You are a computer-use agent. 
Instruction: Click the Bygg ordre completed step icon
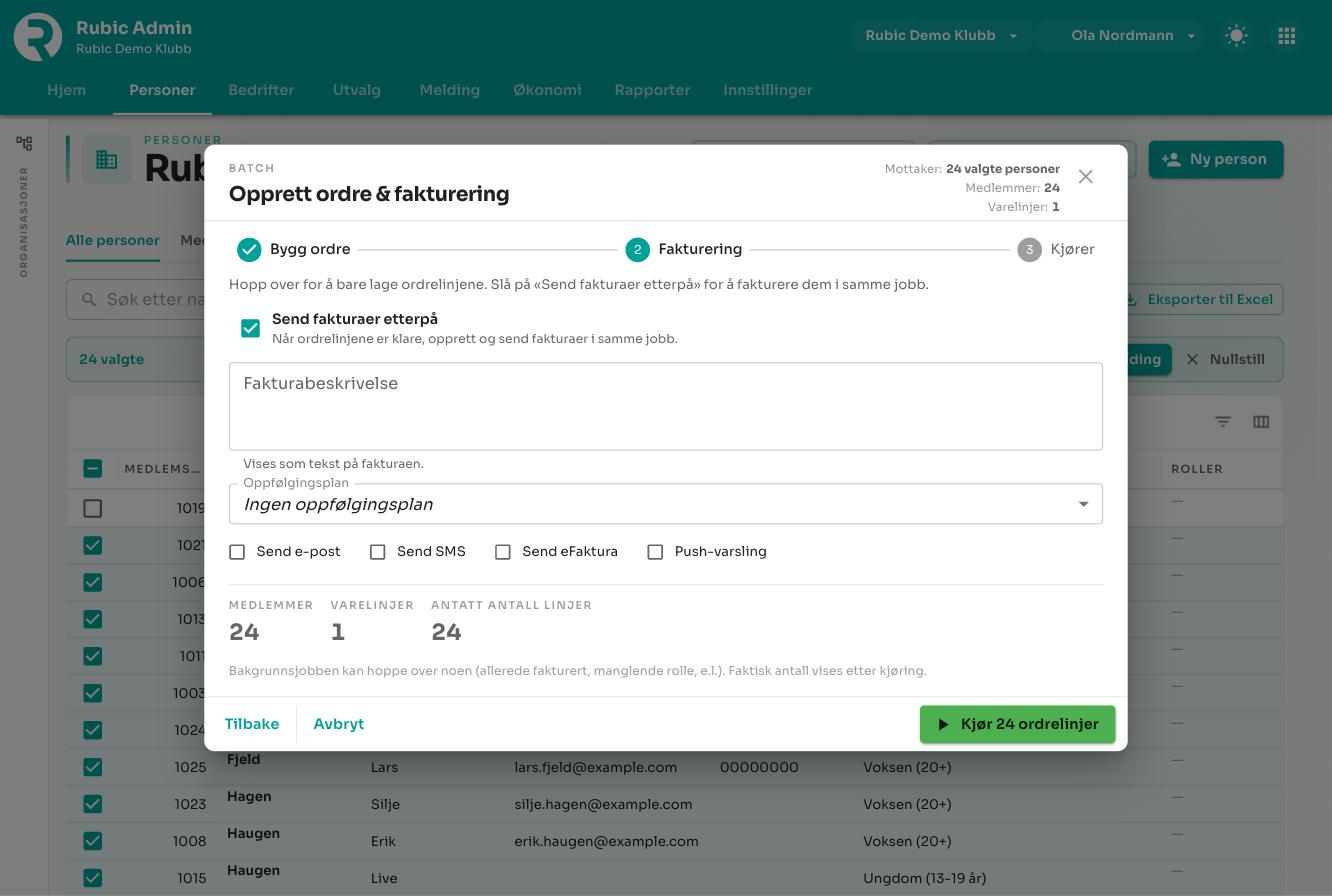(x=249, y=250)
